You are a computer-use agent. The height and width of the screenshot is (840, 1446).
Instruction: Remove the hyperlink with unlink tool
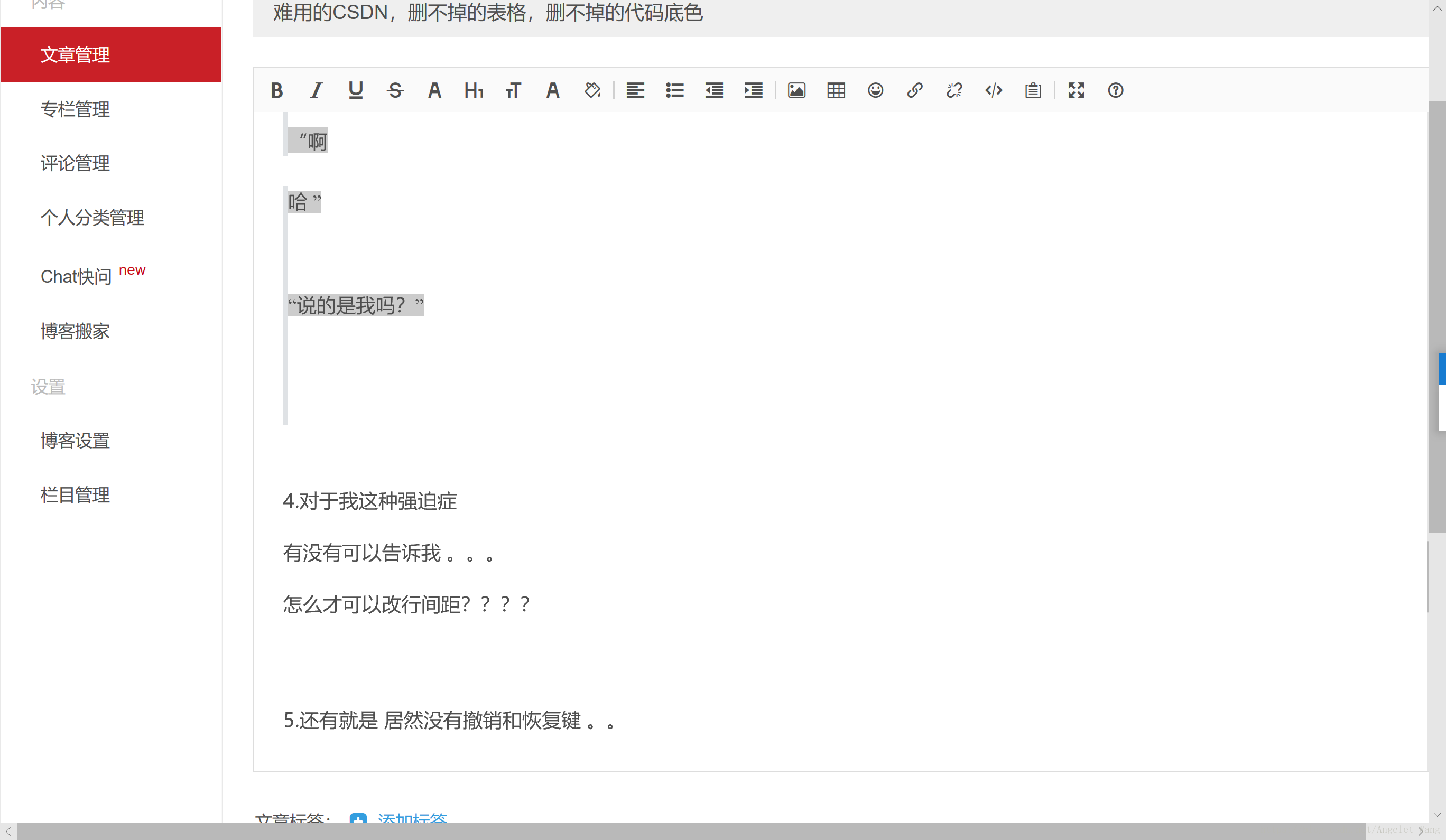[x=954, y=90]
